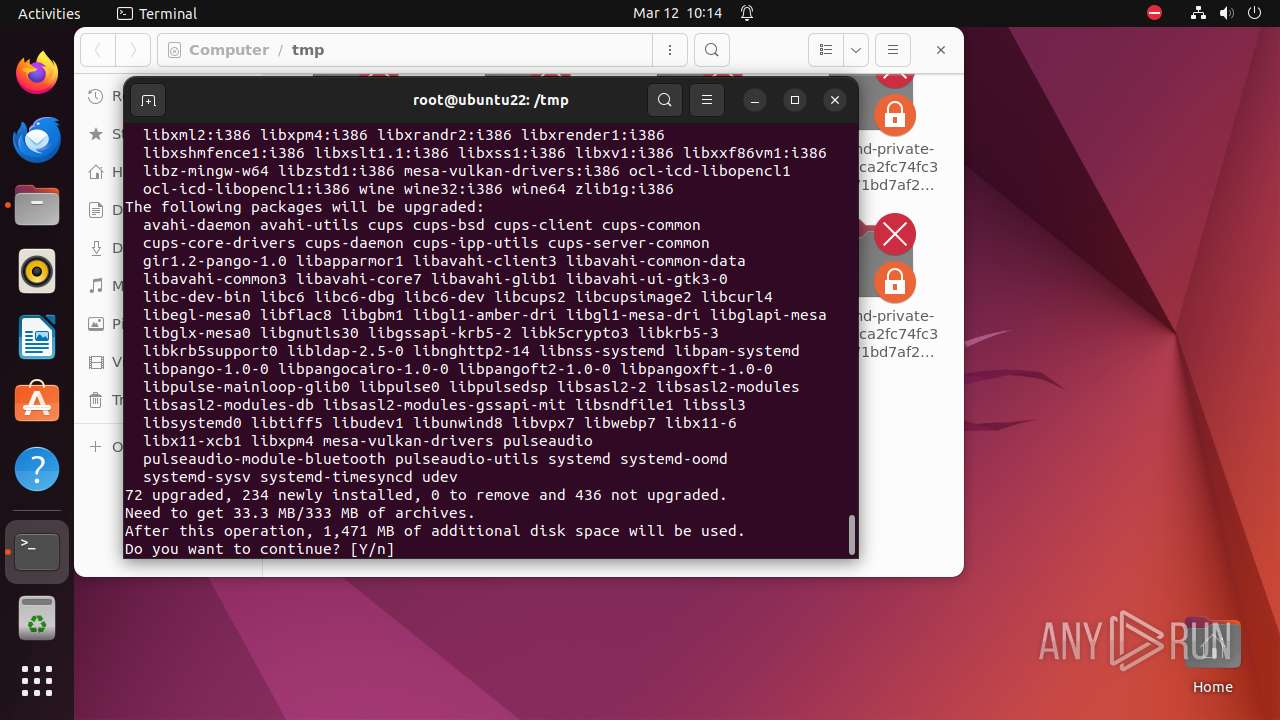
Task: Search files in Files window
Action: 711,50
